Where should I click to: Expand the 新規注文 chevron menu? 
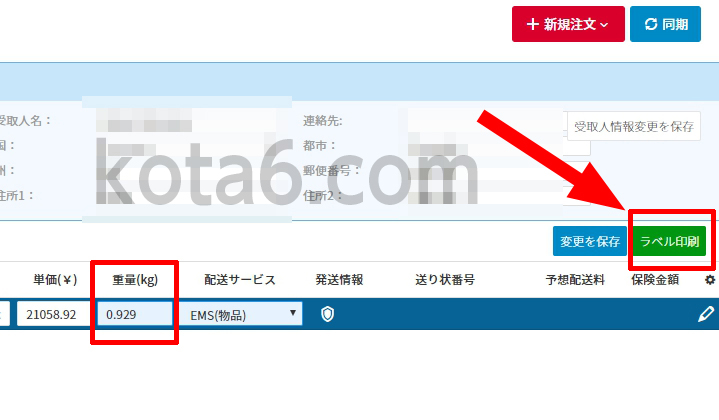(x=604, y=25)
